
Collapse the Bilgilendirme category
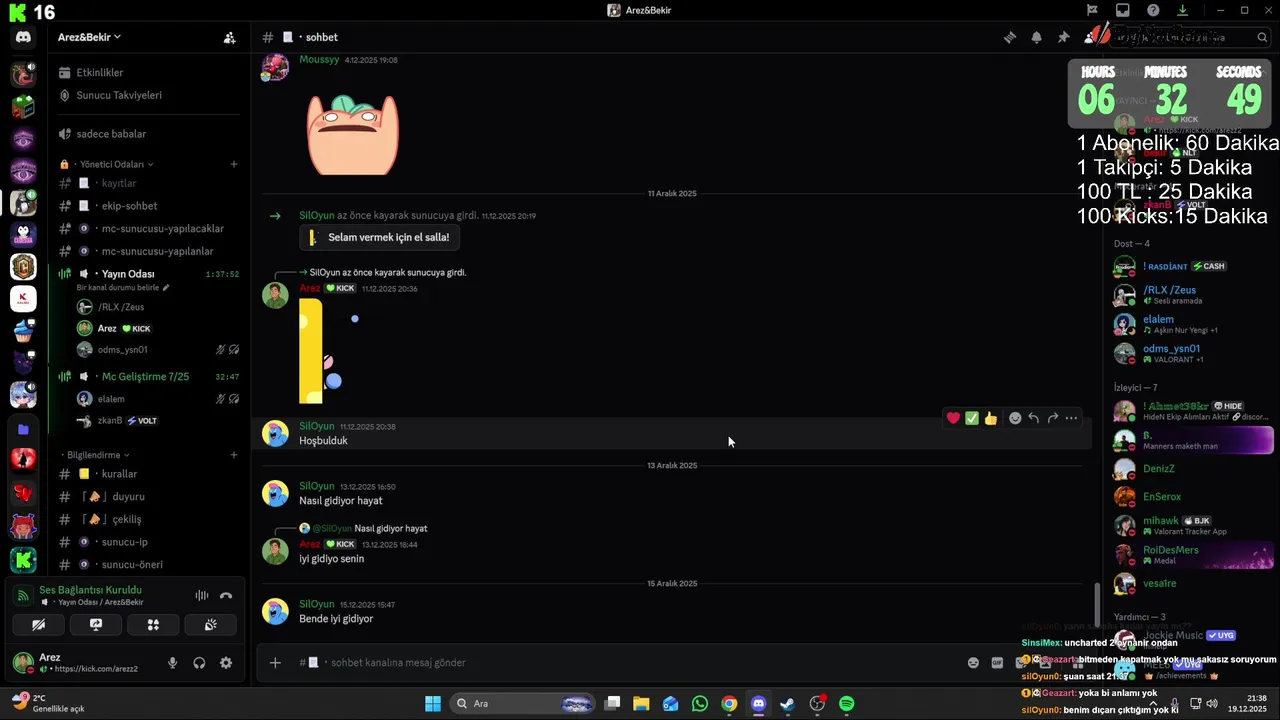pyautogui.click(x=99, y=455)
